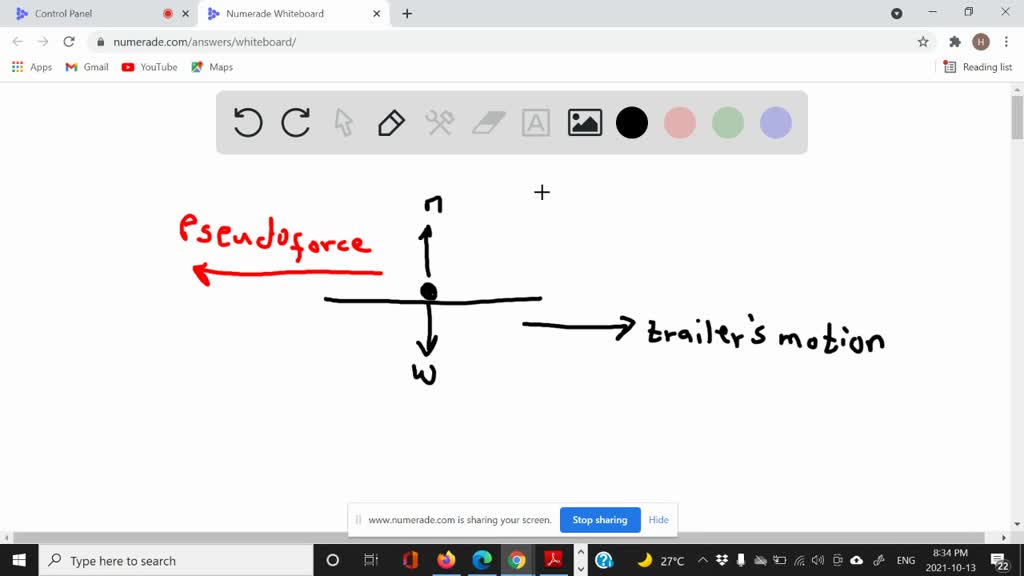Hide the screen sharing notification

[658, 520]
